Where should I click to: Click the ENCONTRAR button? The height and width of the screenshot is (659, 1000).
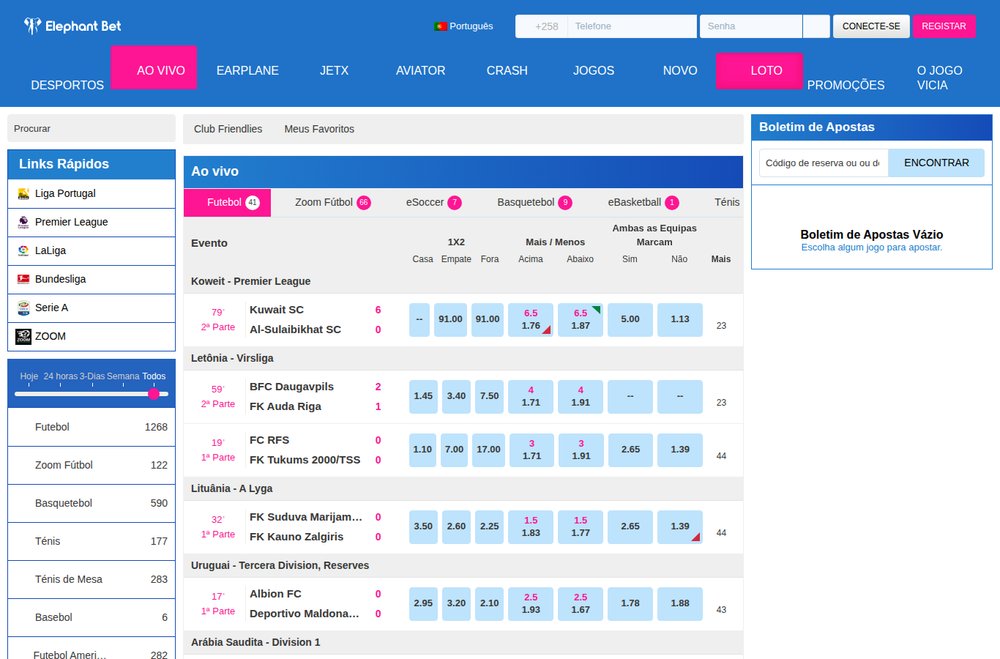coord(936,163)
